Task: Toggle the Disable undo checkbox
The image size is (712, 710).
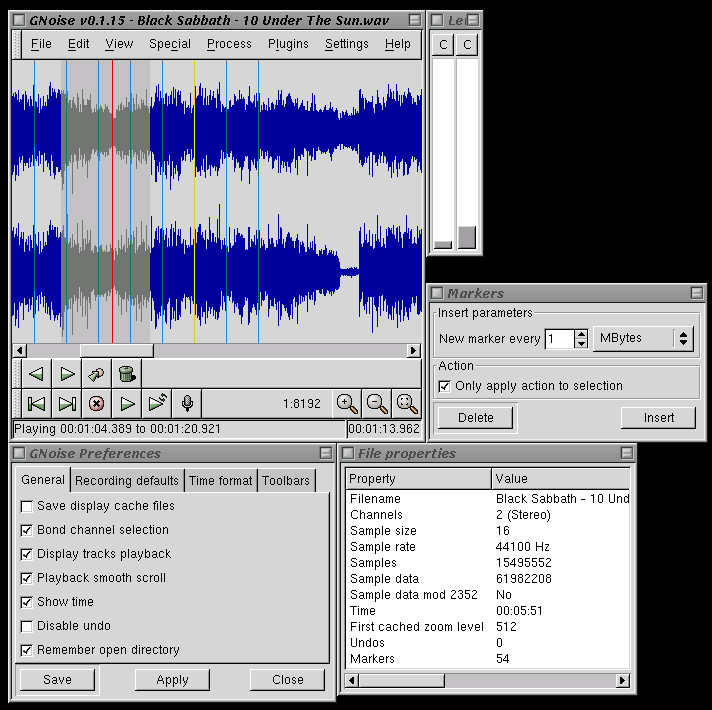Action: [x=27, y=626]
